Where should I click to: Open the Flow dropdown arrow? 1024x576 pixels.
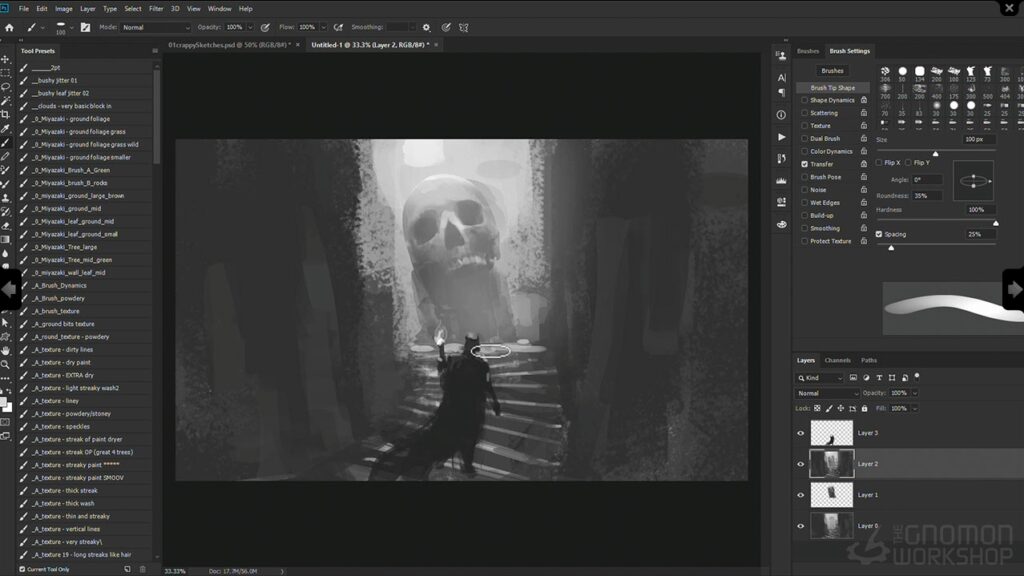[323, 27]
